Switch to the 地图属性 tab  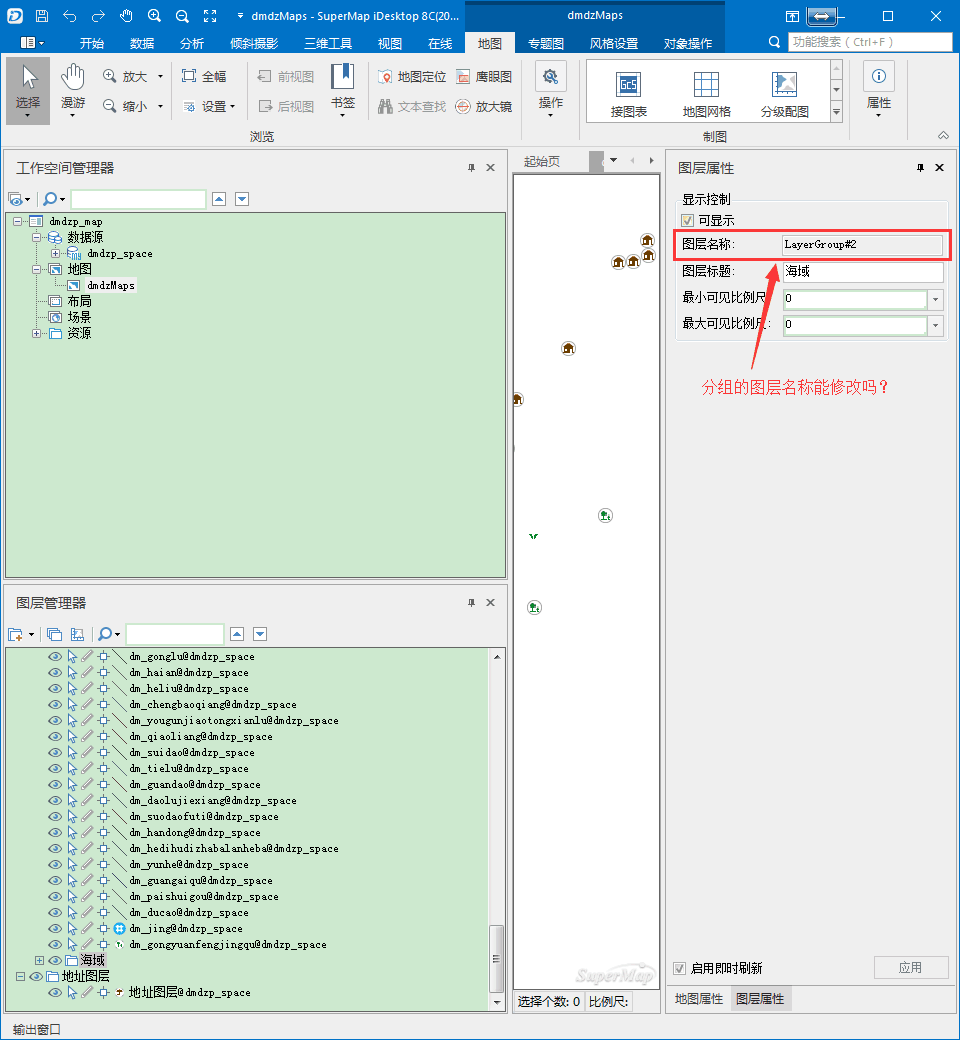click(x=699, y=999)
